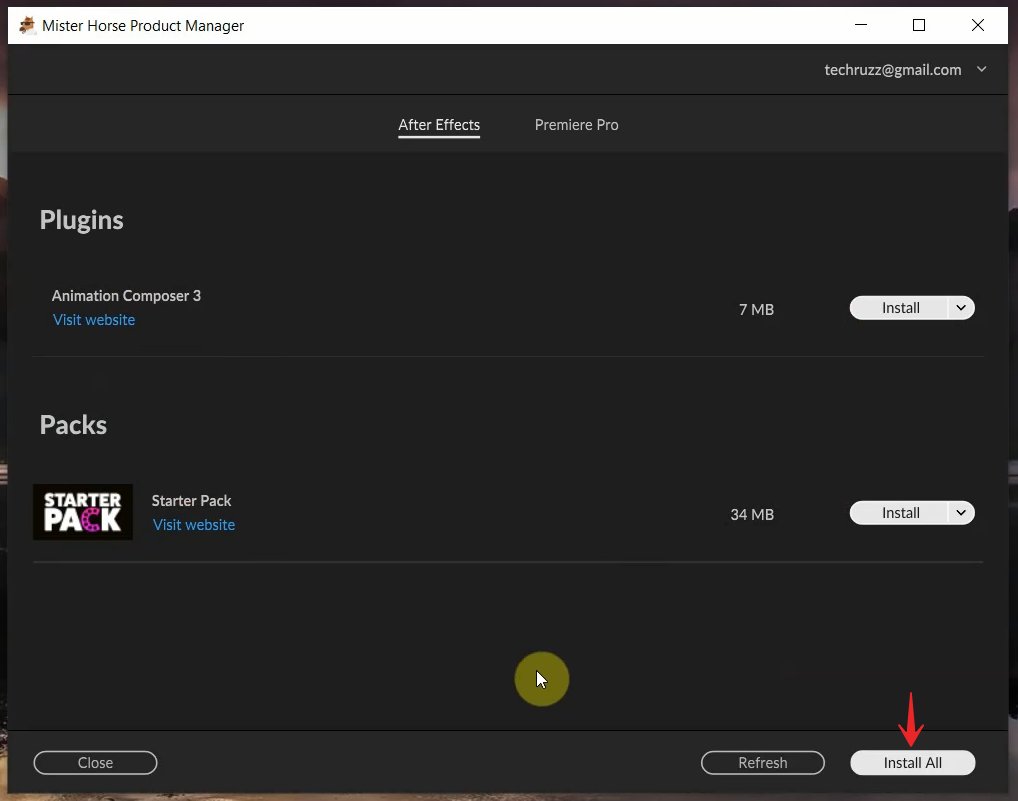Open Visit website link for Animation Composer 3
Image resolution: width=1018 pixels, height=801 pixels.
tap(93, 319)
